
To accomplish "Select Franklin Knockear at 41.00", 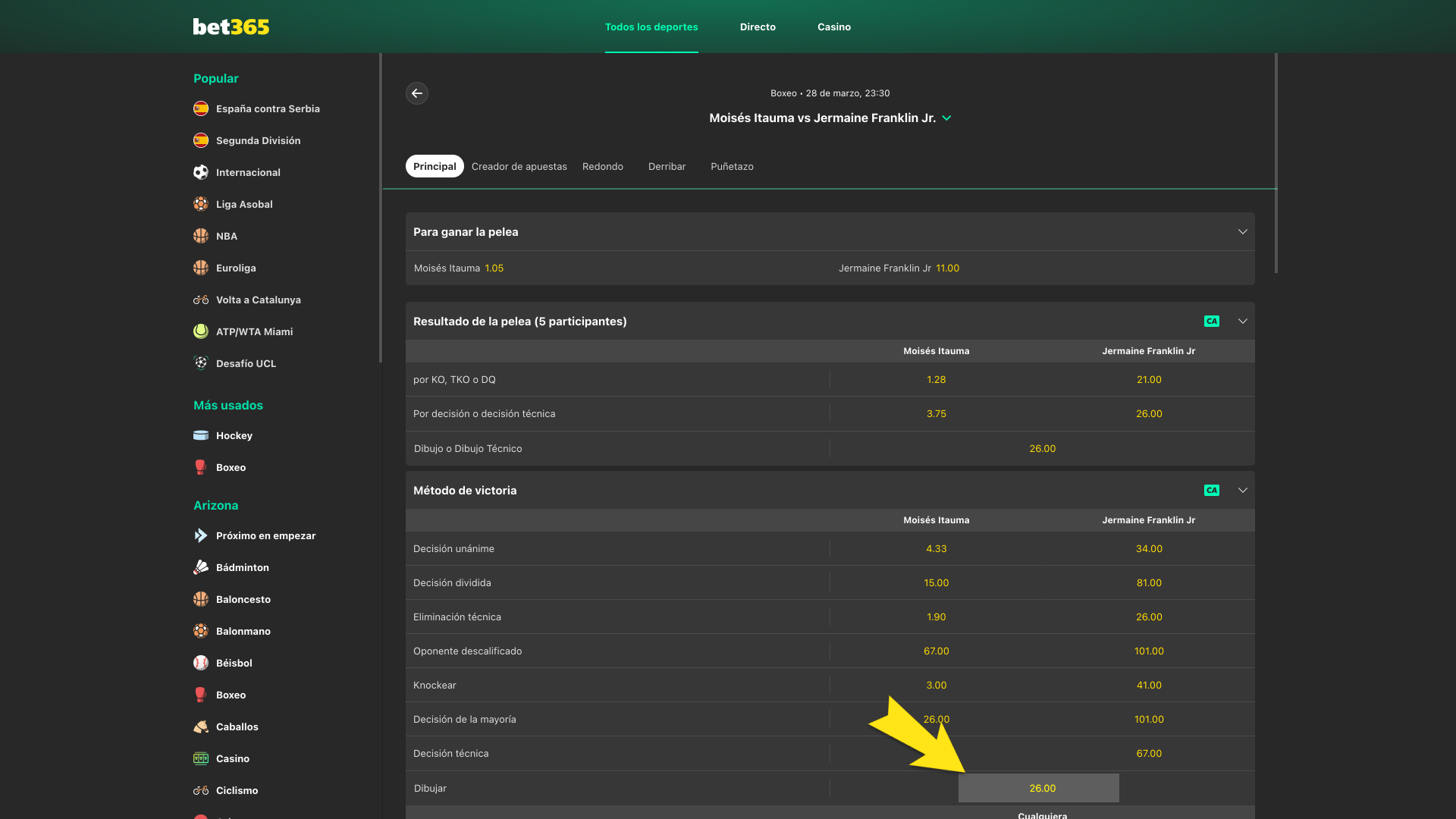I will click(x=1149, y=686).
